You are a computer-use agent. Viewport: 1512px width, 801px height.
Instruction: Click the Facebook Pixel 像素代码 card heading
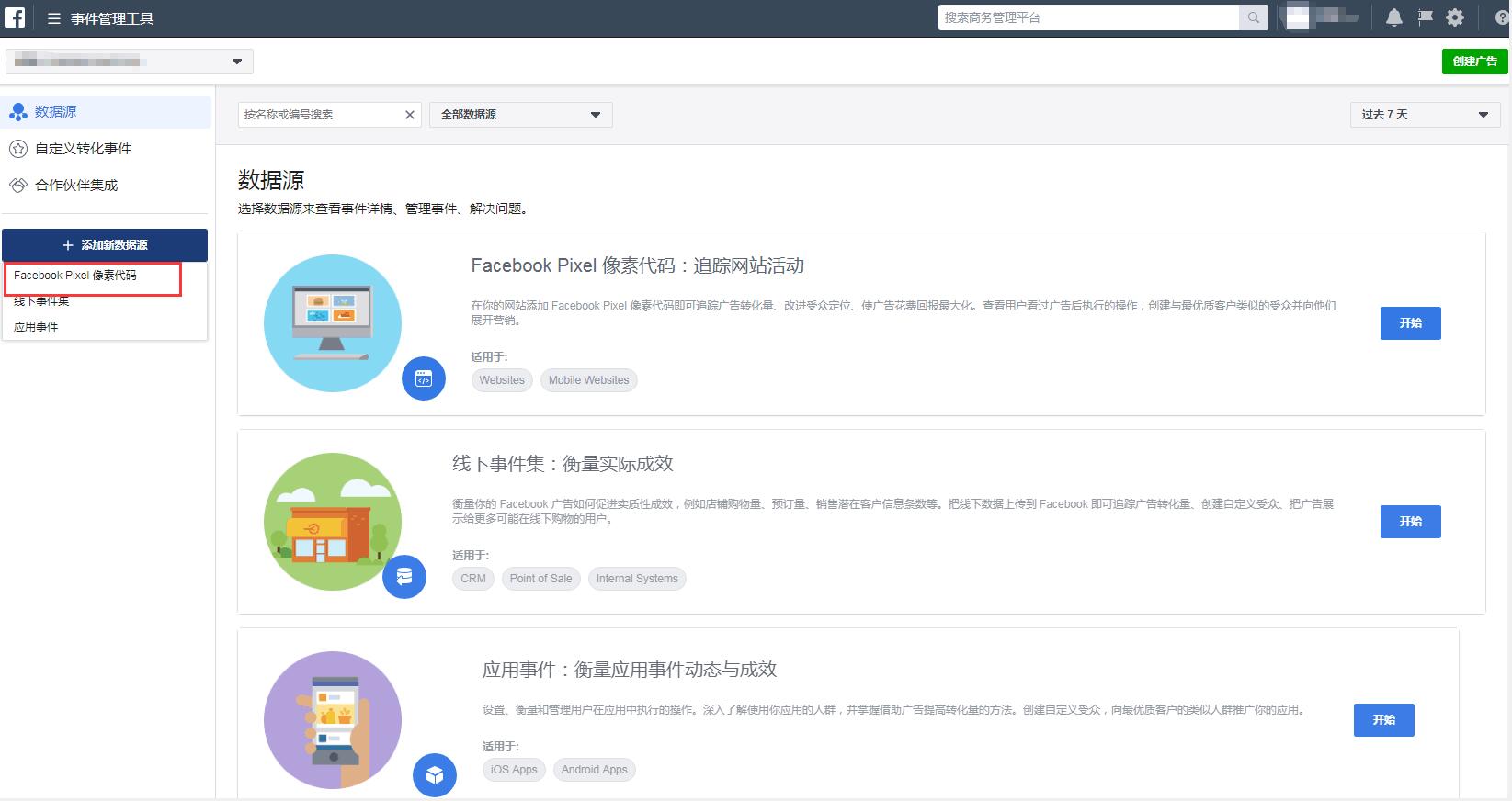click(638, 266)
